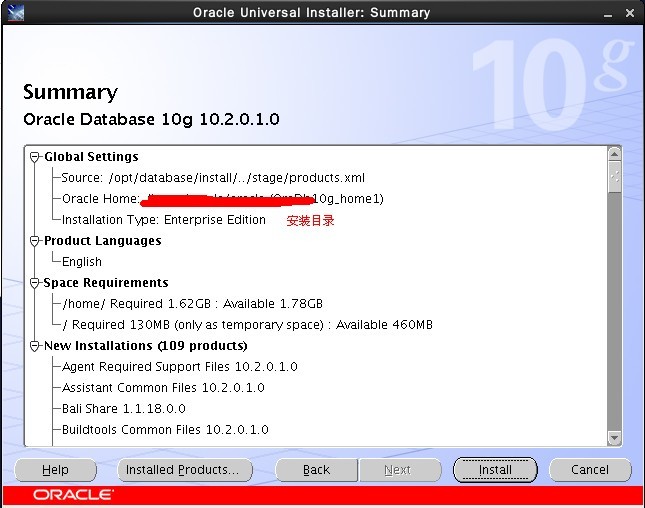The image size is (645, 508).
Task: Select the Global Settings heading
Action: [x=91, y=157]
